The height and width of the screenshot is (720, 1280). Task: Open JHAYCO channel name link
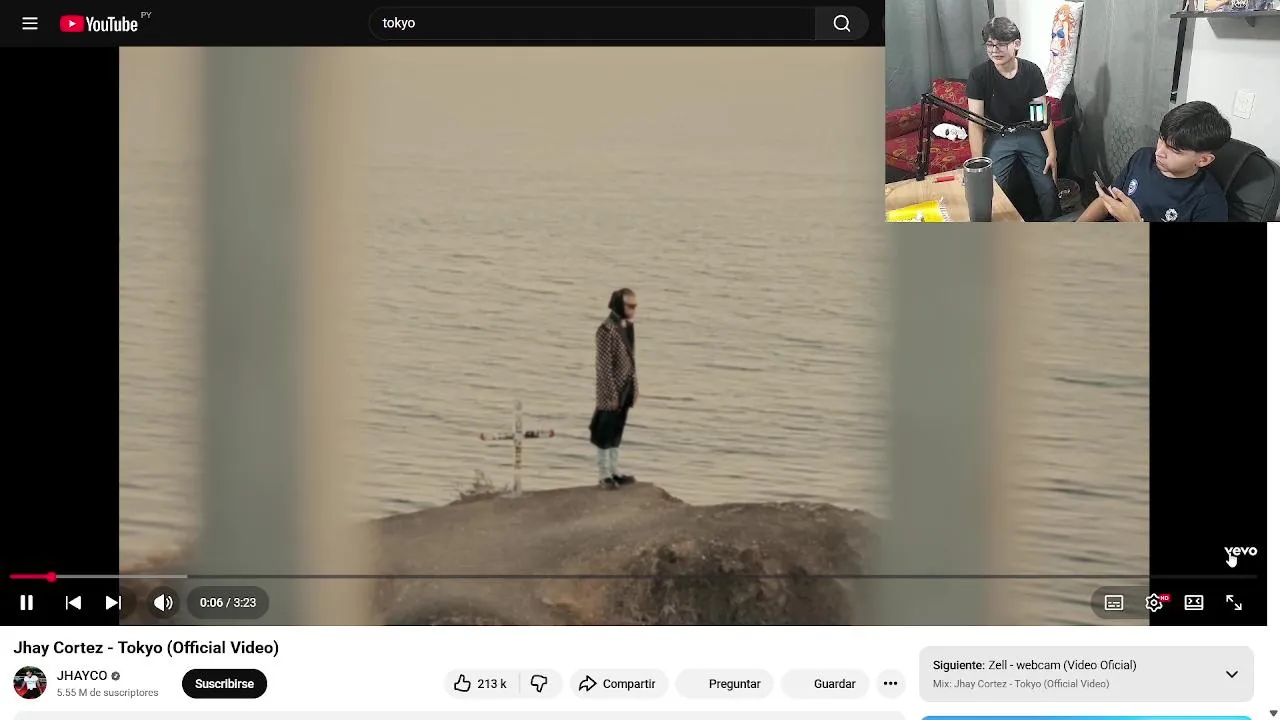pos(82,676)
